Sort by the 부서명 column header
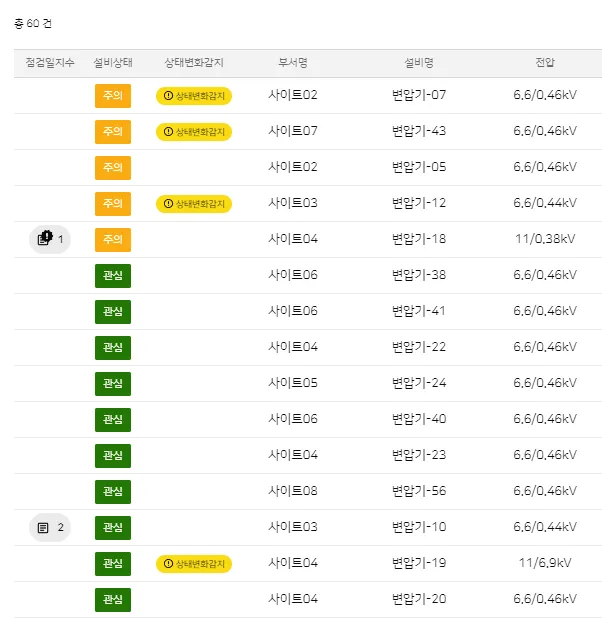The width and height of the screenshot is (602, 621). pos(293,63)
